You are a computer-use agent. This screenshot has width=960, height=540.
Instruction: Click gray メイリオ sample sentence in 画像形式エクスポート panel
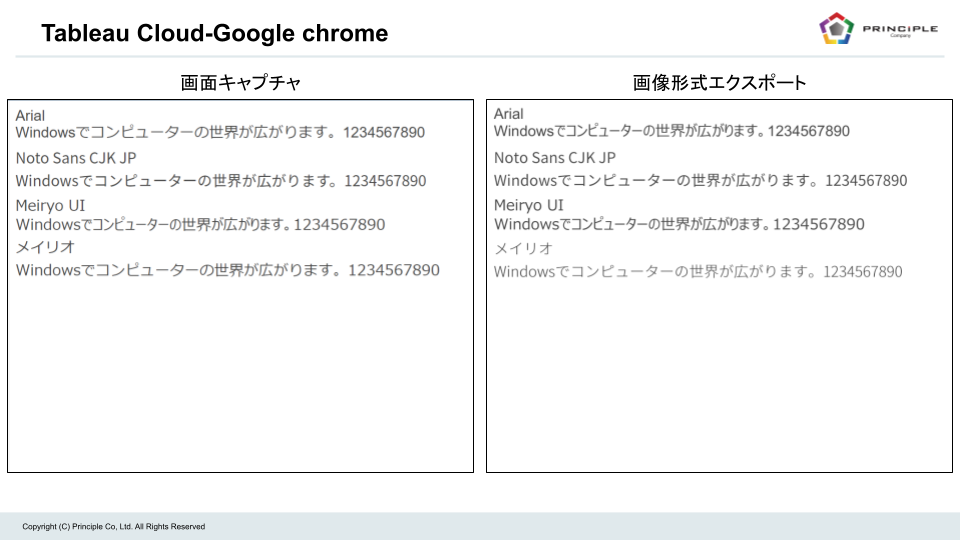pyautogui.click(x=698, y=272)
